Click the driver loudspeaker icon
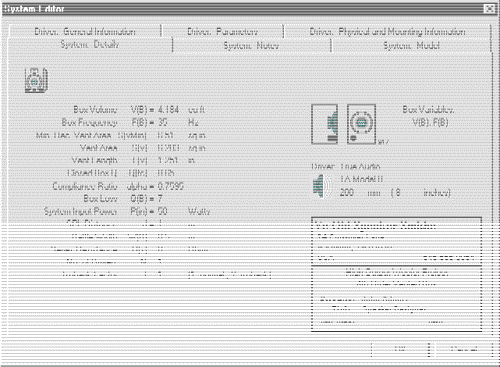This screenshot has height=367, width=500. 321,186
